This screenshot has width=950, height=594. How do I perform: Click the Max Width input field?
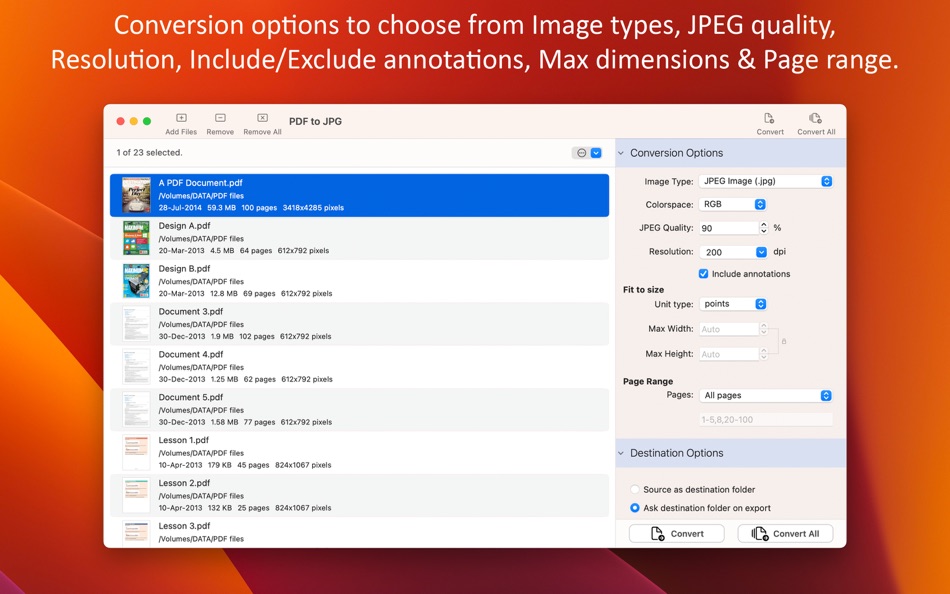(x=728, y=329)
